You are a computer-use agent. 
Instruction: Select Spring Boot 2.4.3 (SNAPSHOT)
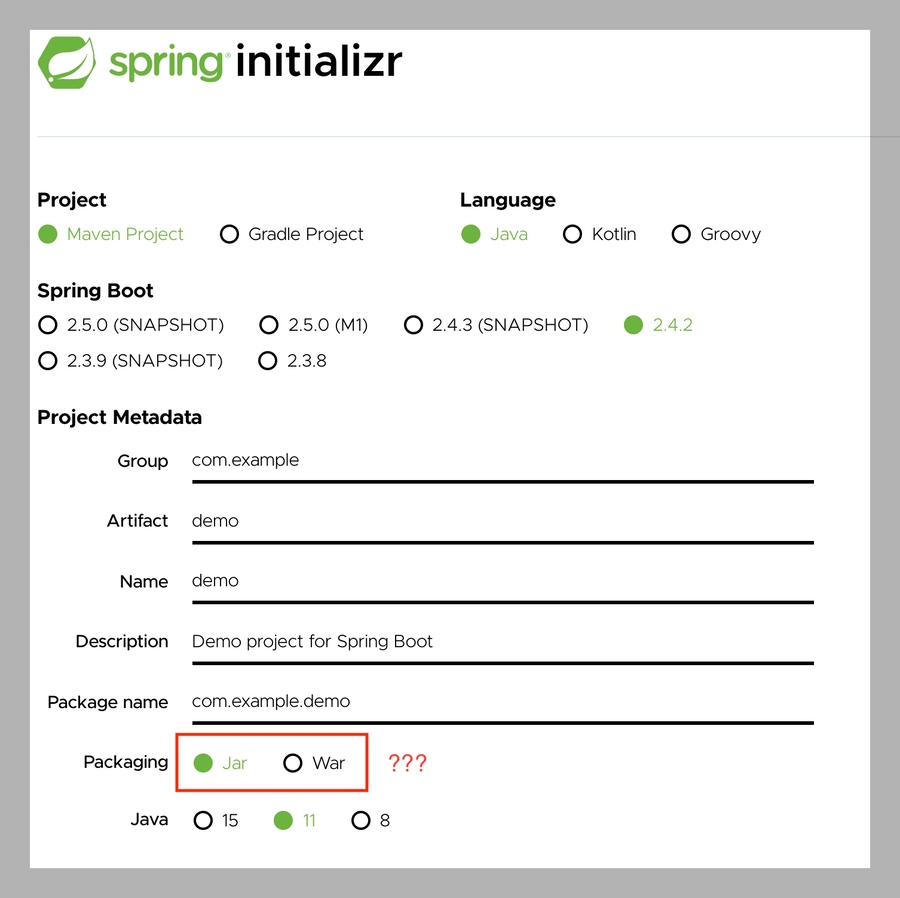click(414, 325)
